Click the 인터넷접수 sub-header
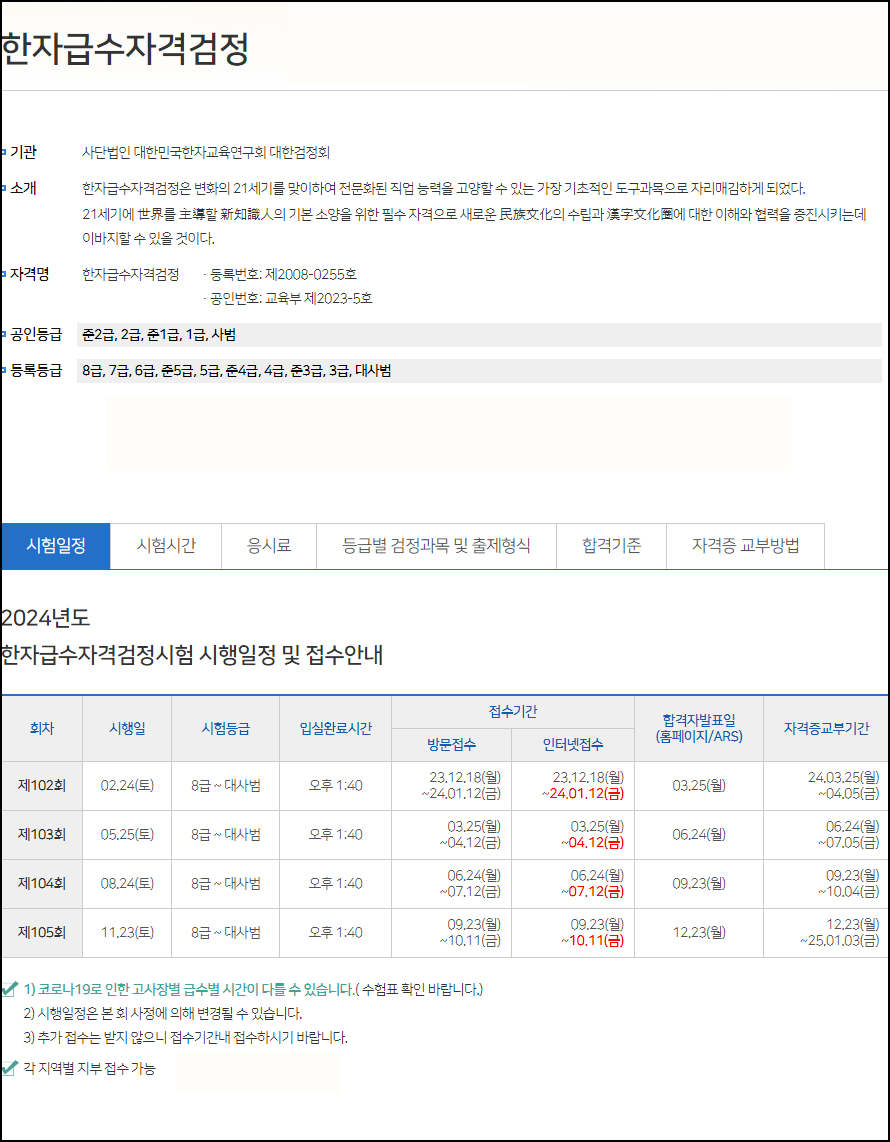Image resolution: width=890 pixels, height=1142 pixels. tap(573, 744)
